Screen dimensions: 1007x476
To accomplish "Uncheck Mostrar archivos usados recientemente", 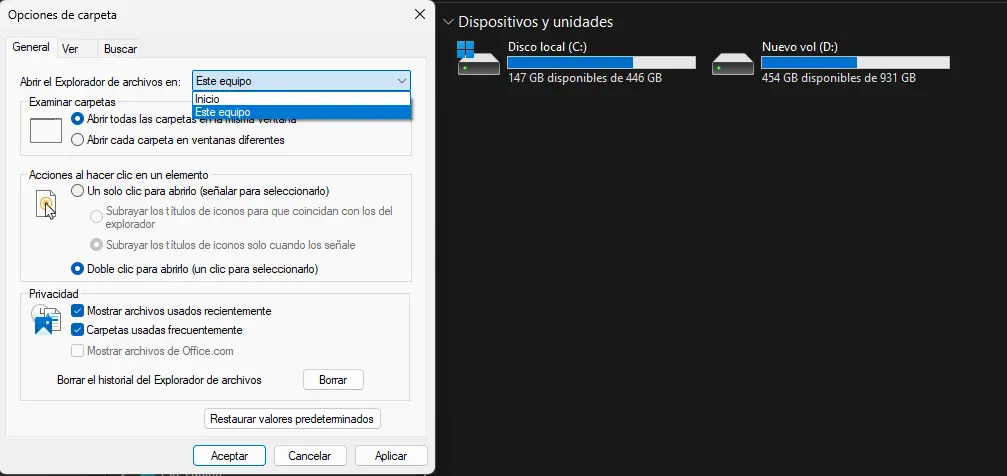I will (x=78, y=311).
